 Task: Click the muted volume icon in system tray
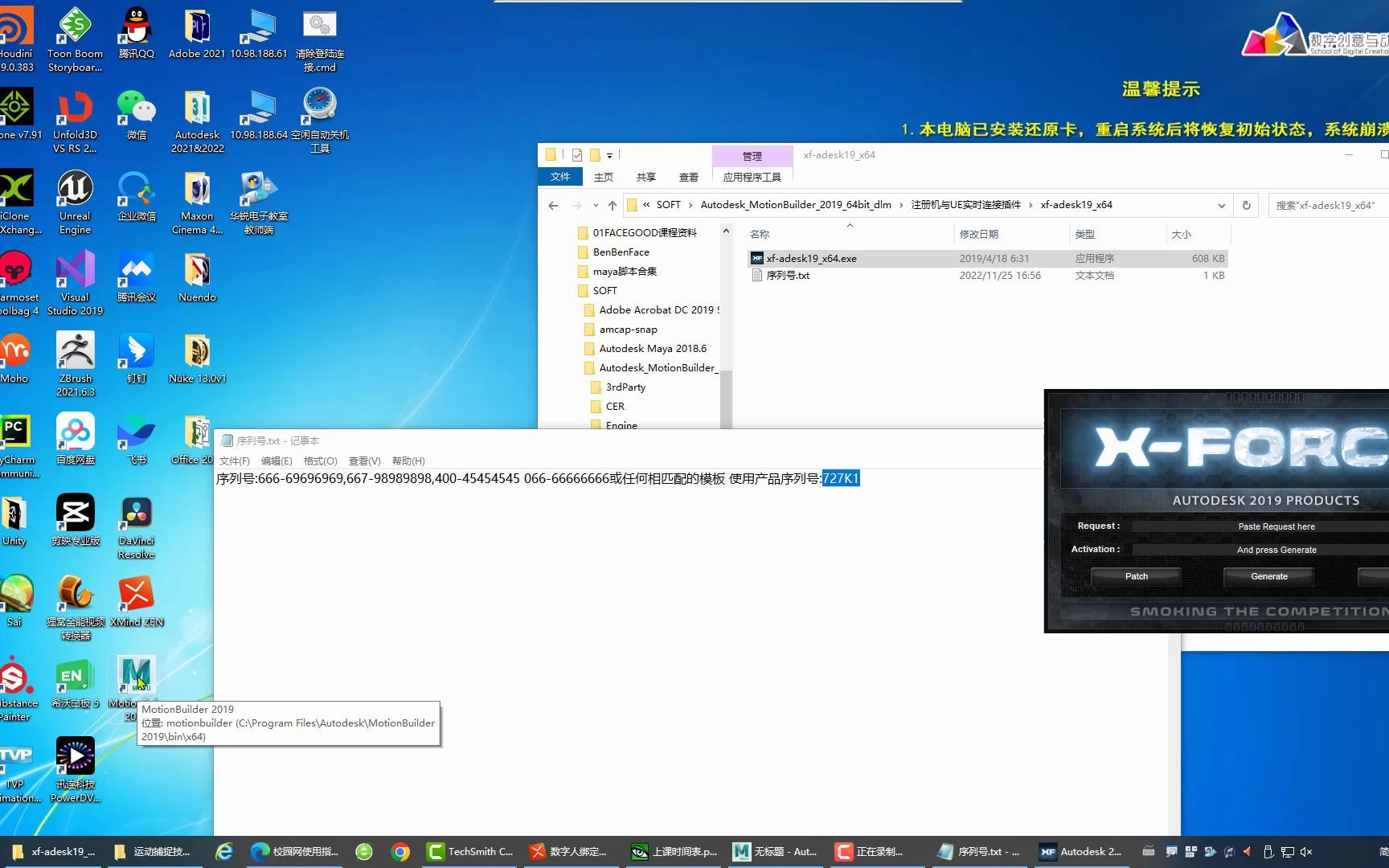tap(1306, 852)
